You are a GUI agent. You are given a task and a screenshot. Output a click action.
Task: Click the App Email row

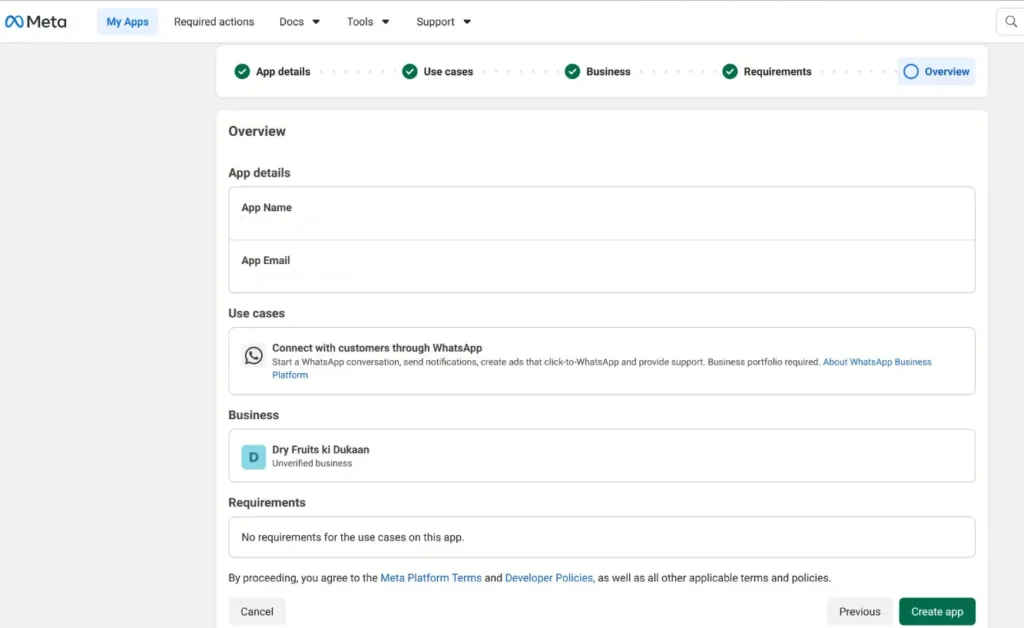pos(601,266)
